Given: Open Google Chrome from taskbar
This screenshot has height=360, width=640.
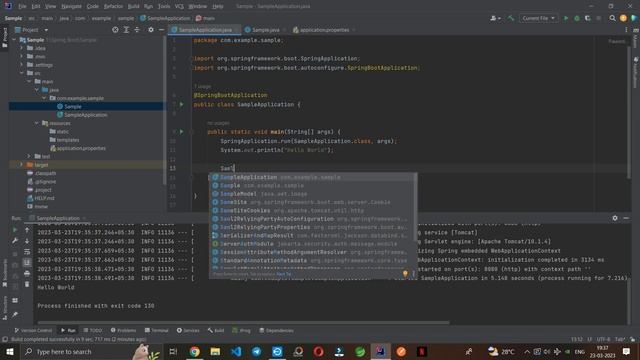Looking at the screenshot, I should point(195,351).
